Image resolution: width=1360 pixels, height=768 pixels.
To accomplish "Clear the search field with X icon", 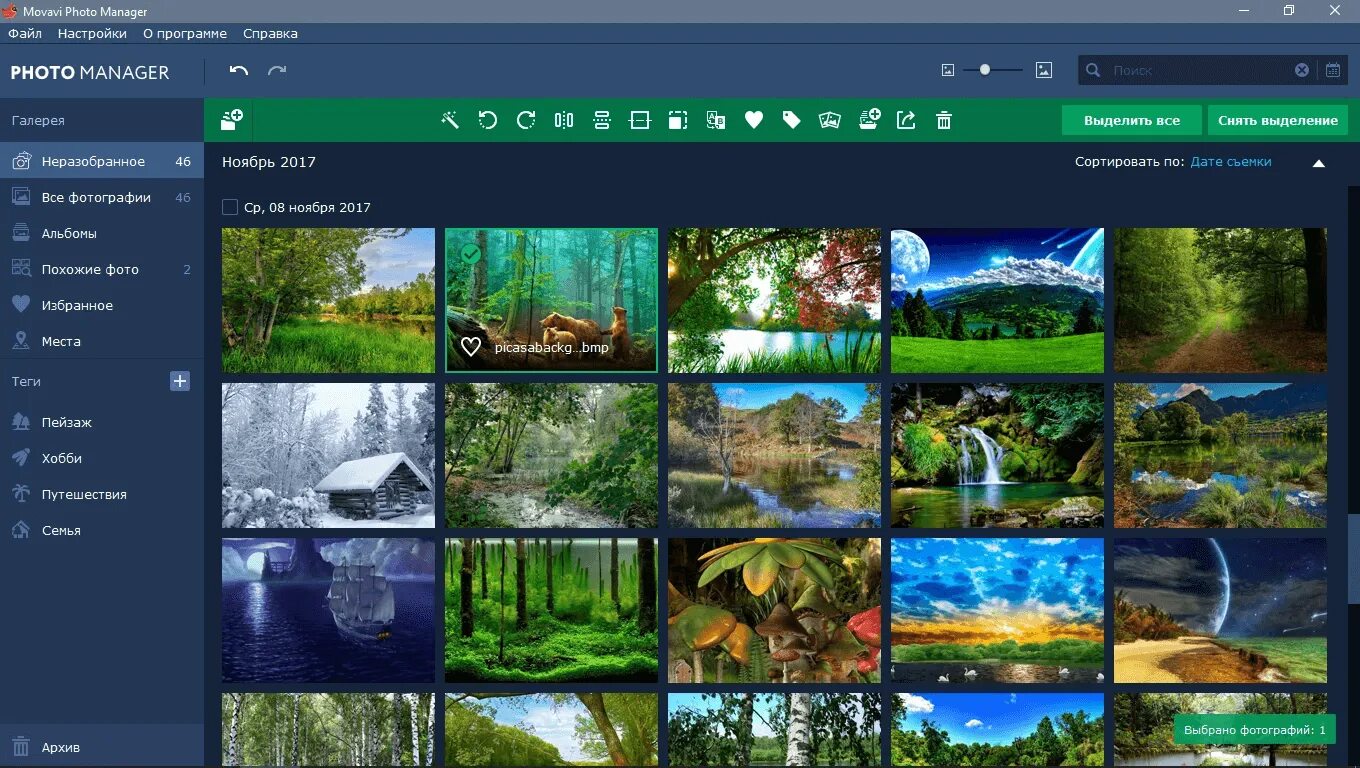I will coord(1302,70).
